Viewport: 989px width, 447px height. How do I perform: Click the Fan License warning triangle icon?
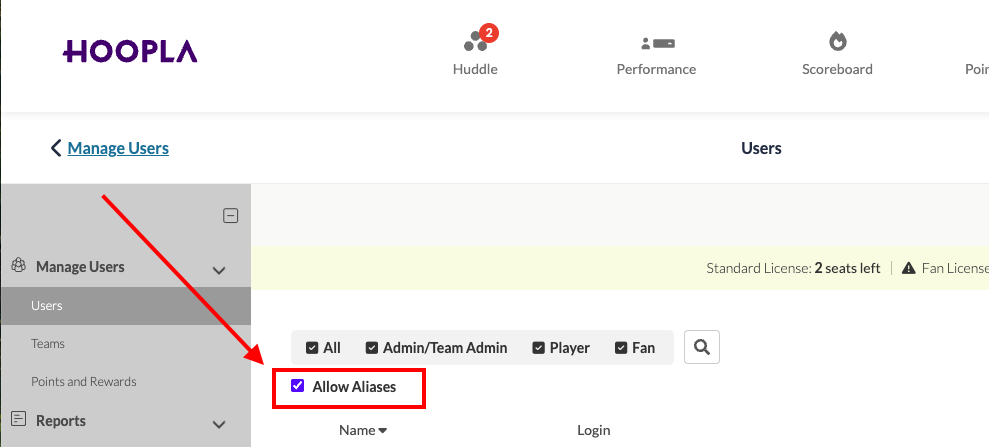[908, 269]
